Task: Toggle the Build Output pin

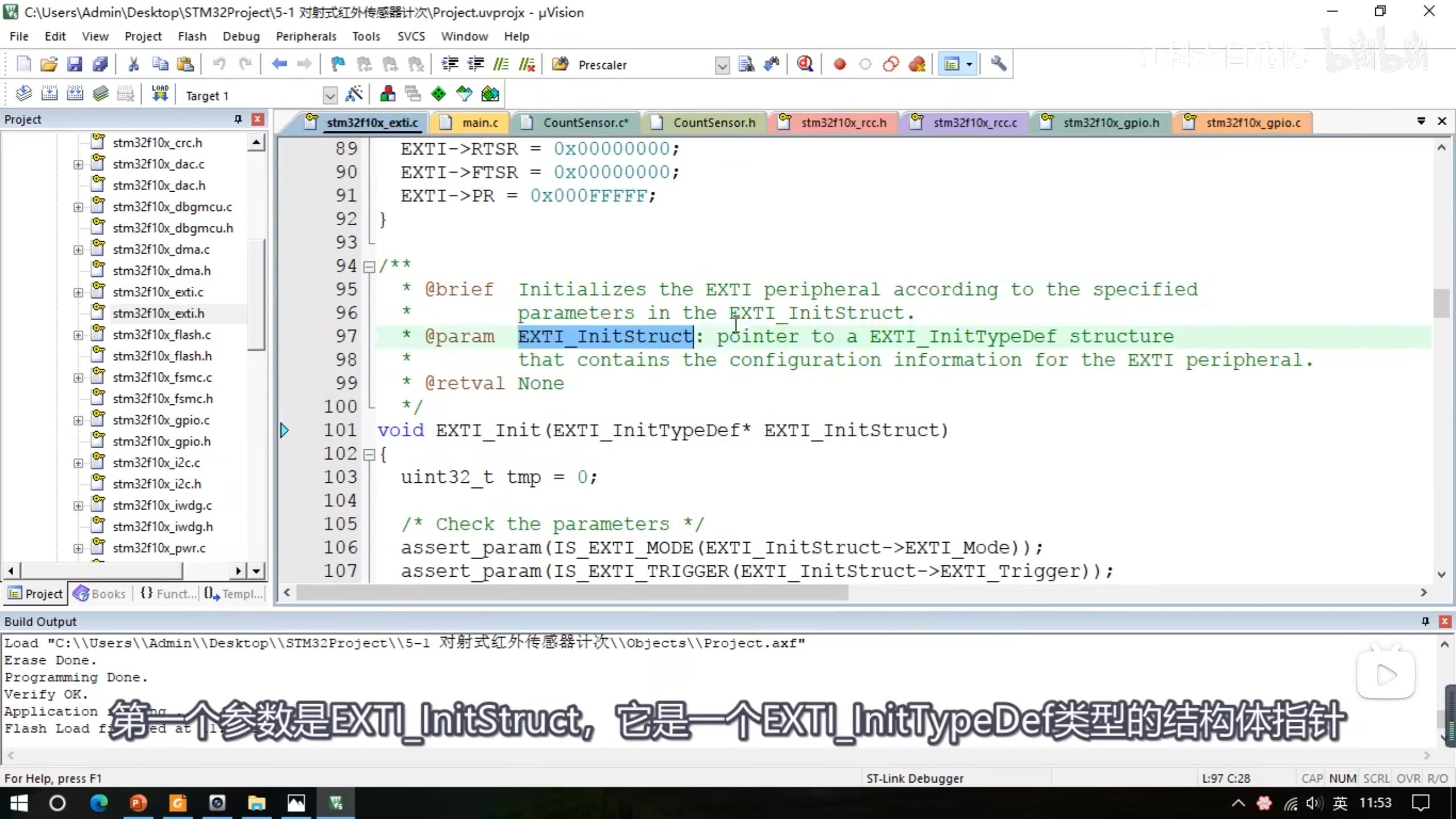Action: (1425, 621)
